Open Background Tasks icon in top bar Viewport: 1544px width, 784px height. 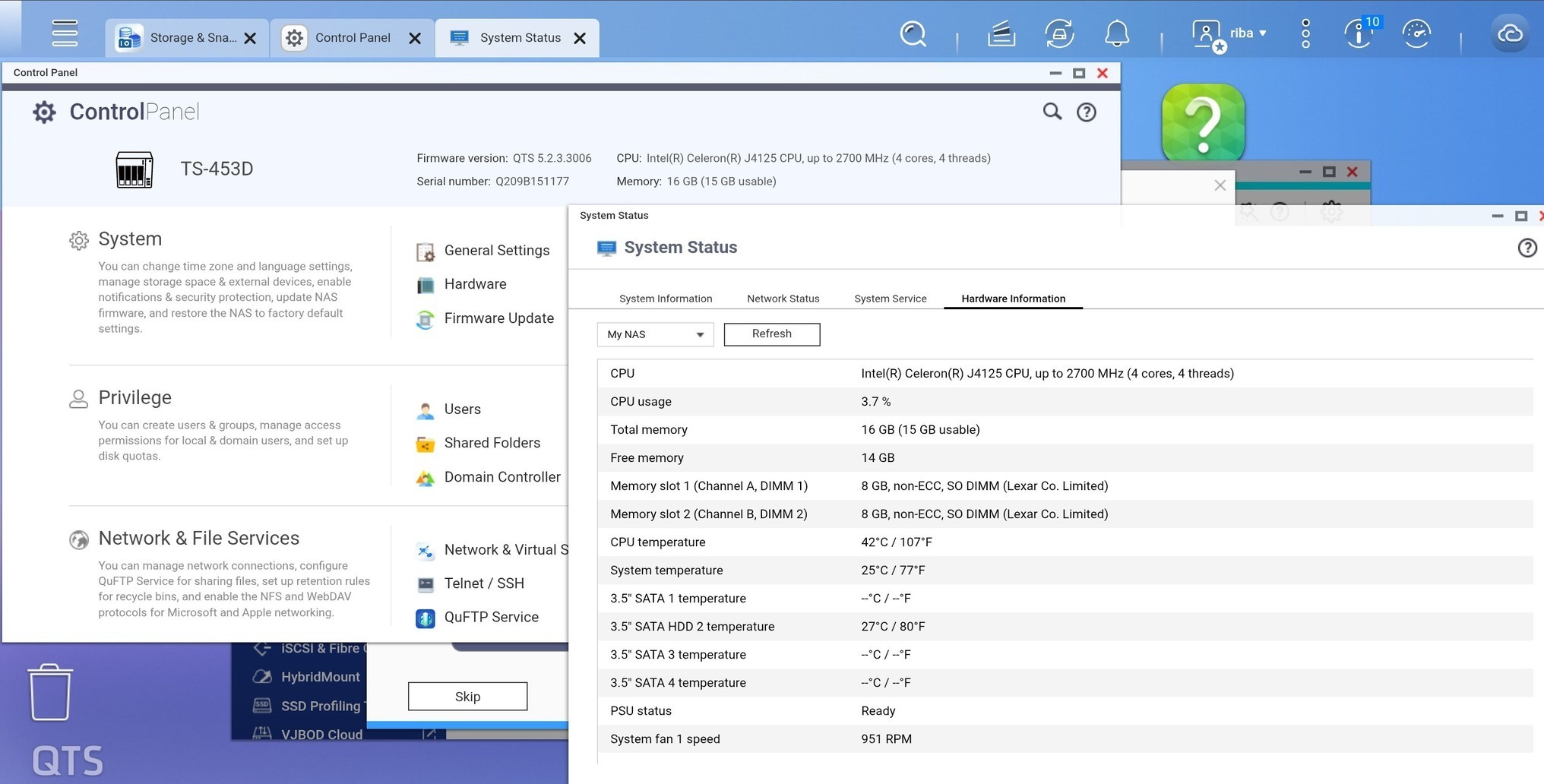click(x=1001, y=33)
